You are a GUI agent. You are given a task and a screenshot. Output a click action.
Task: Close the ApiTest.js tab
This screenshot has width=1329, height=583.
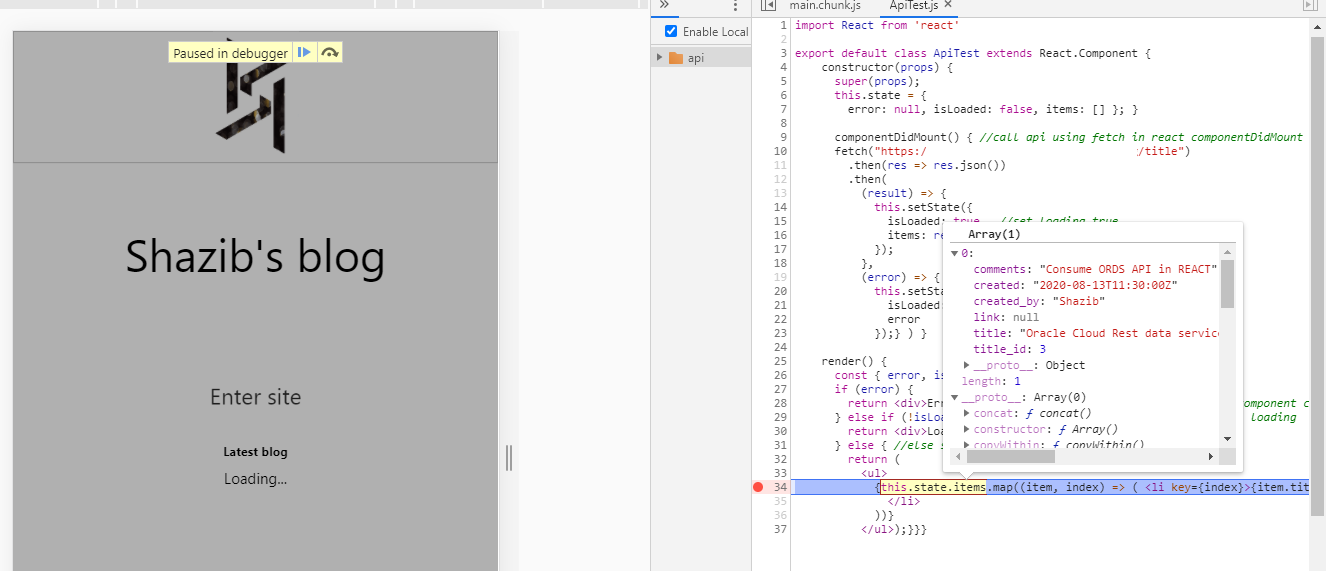[947, 5]
